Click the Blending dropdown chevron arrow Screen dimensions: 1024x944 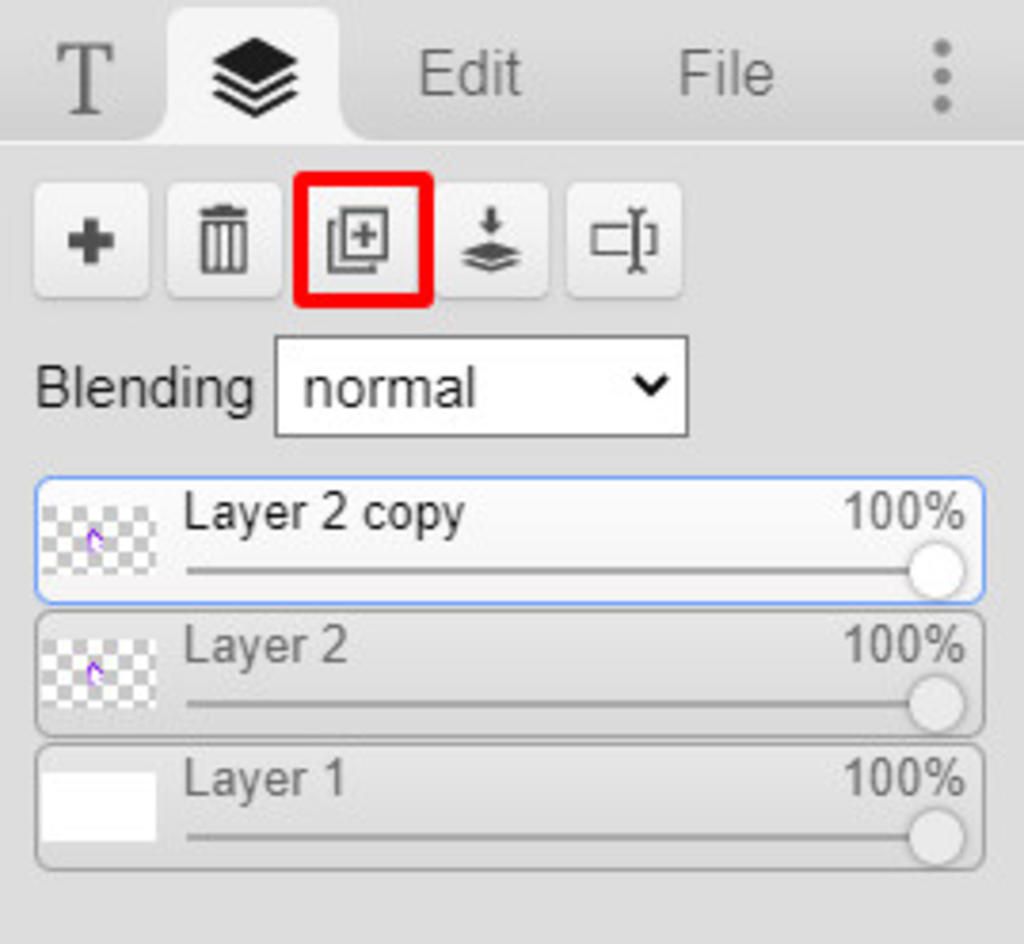click(650, 385)
